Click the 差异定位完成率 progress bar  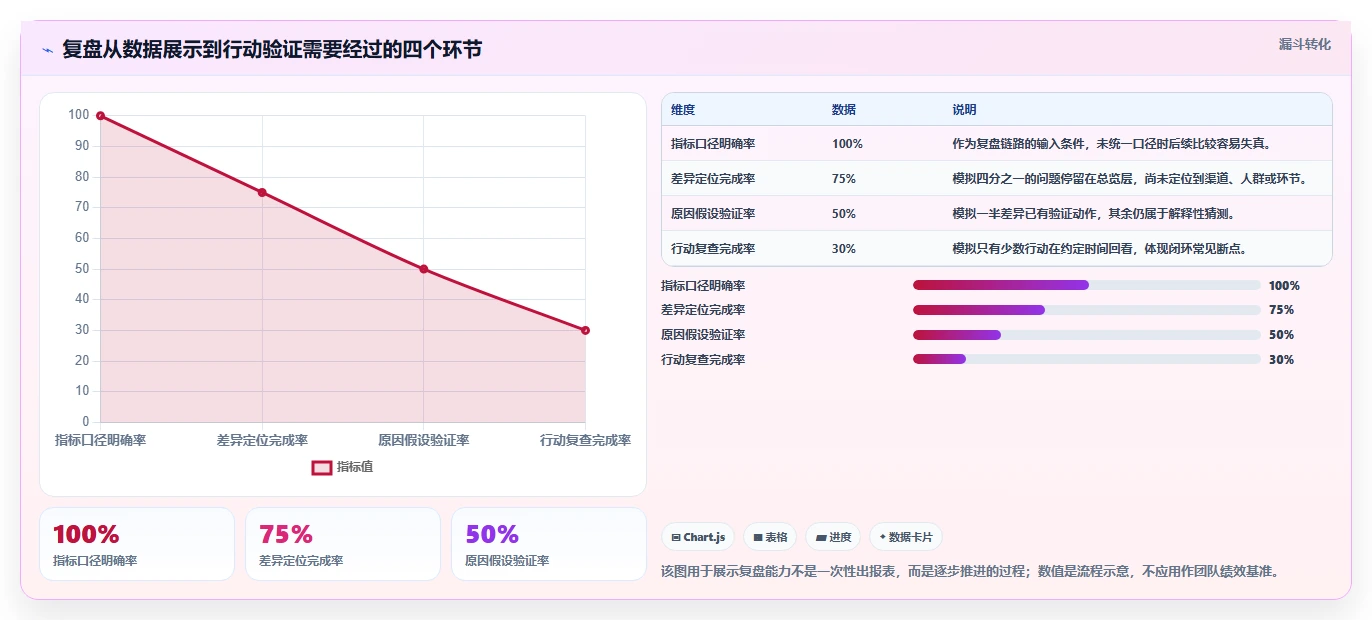point(1086,310)
